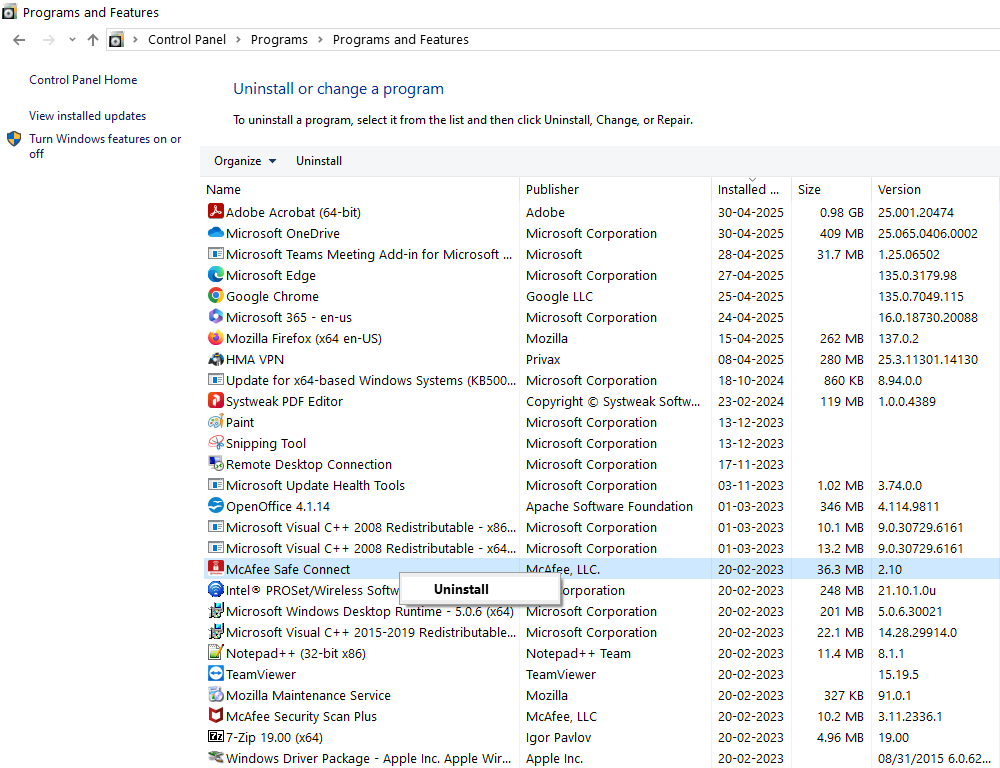Click the 7-Zip icon
The width and height of the screenshot is (1000, 768).
216,737
